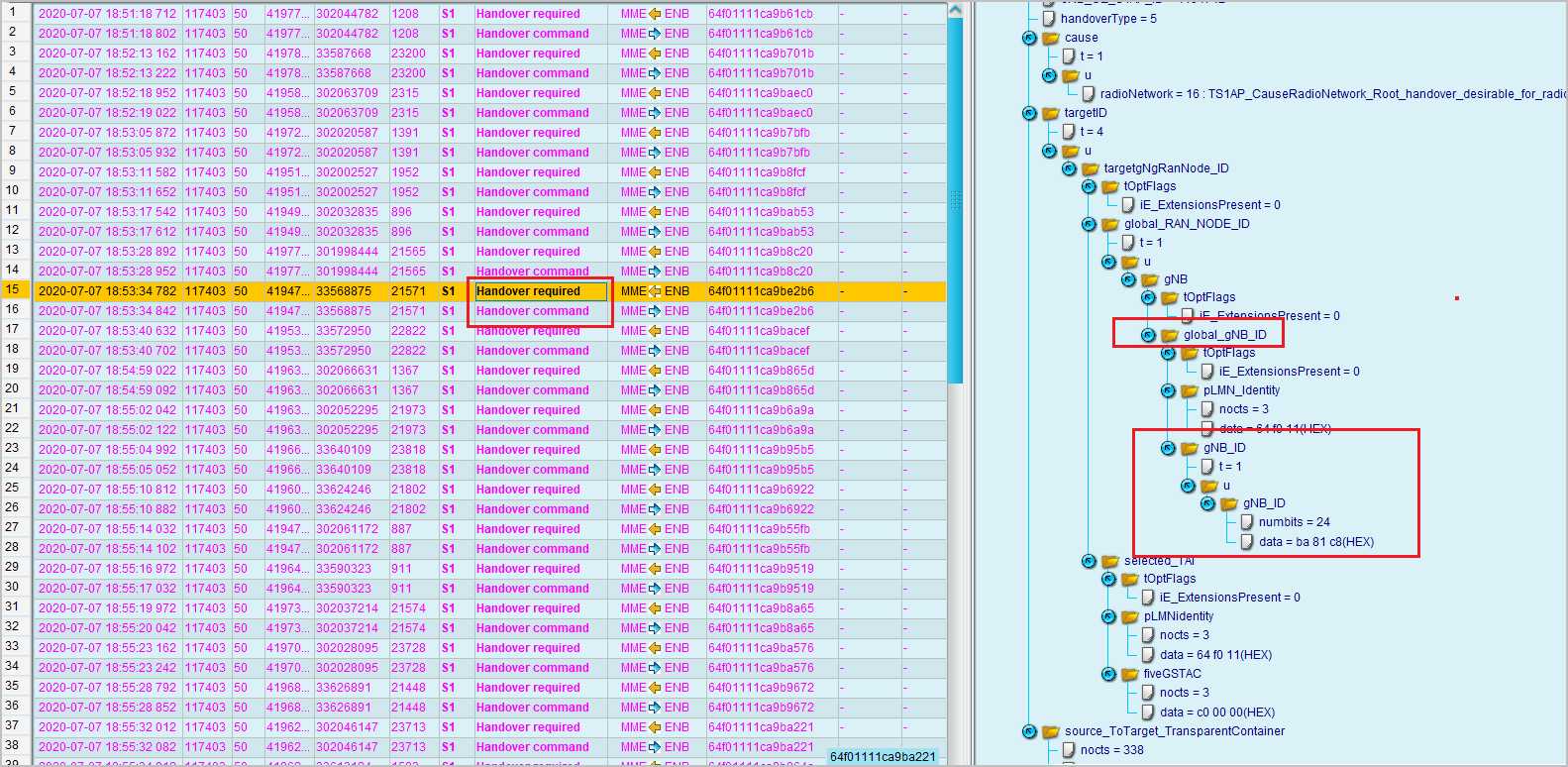This screenshot has height=767, width=1568.
Task: Select the pLMNidentity node label
Action: pyautogui.click(x=1178, y=616)
